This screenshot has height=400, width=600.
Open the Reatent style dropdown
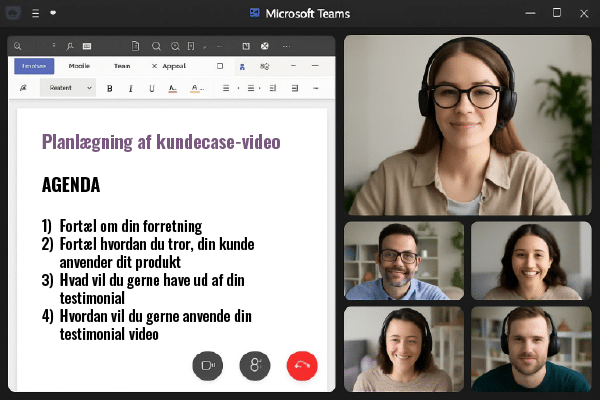click(68, 88)
